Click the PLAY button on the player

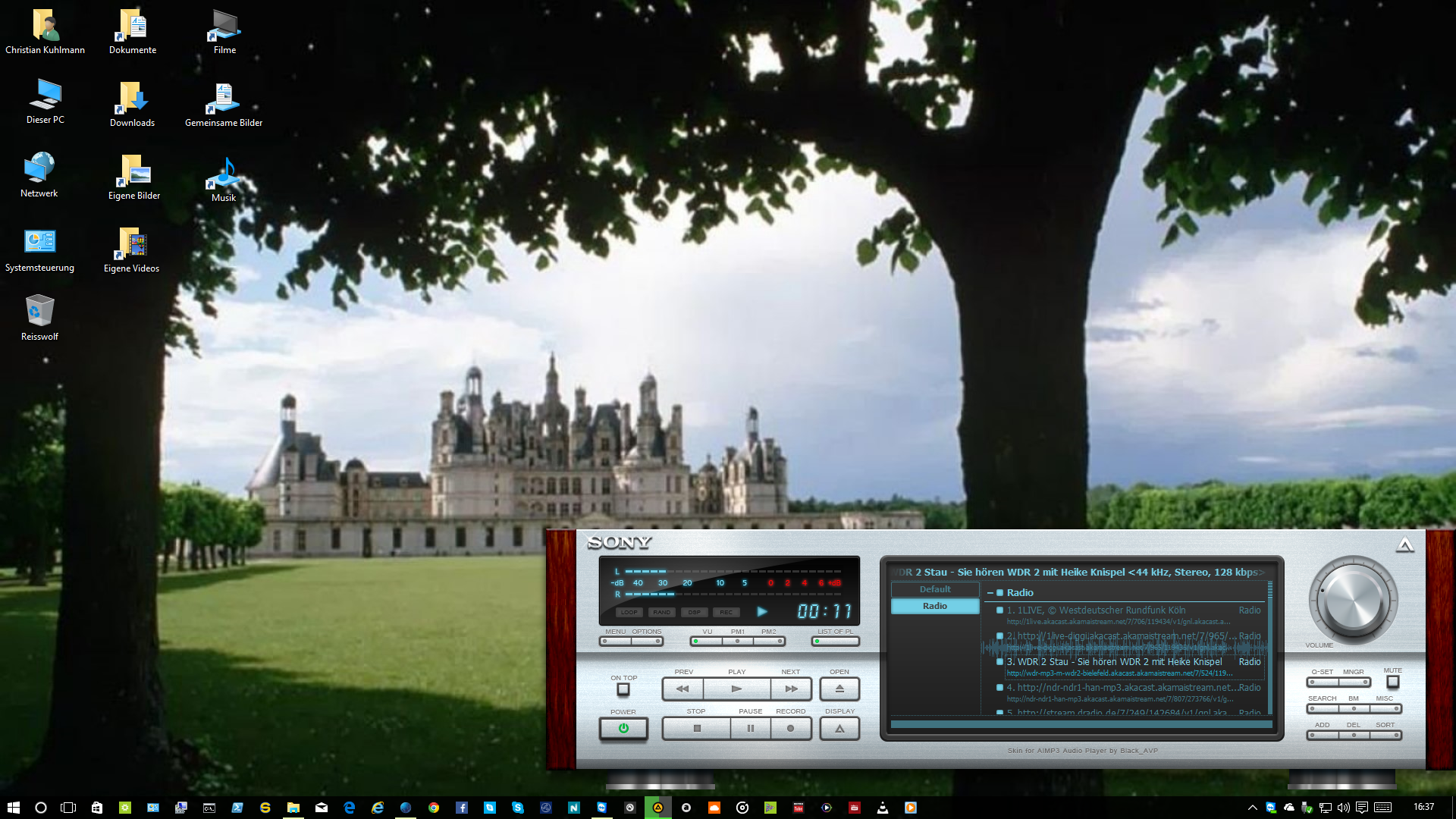click(736, 689)
